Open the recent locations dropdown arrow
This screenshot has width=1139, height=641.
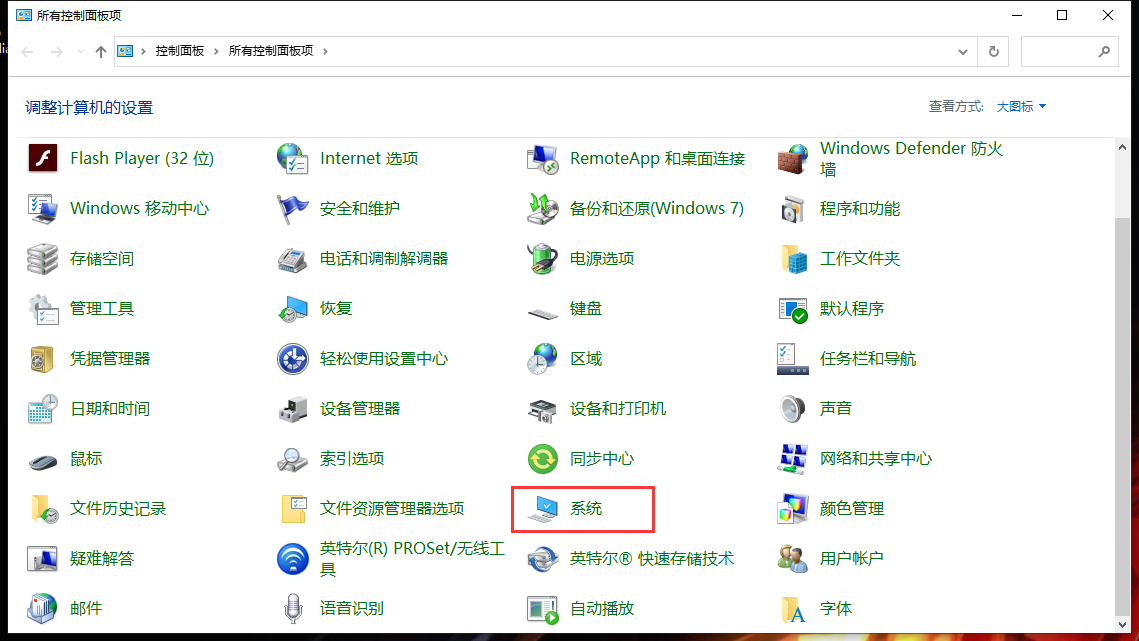(80, 52)
